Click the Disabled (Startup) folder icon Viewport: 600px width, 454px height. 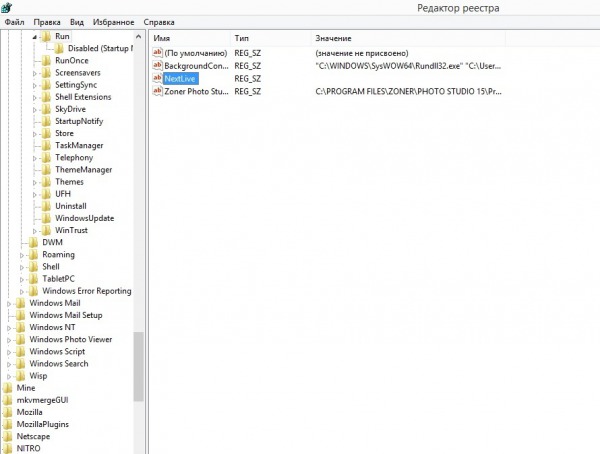coord(59,48)
